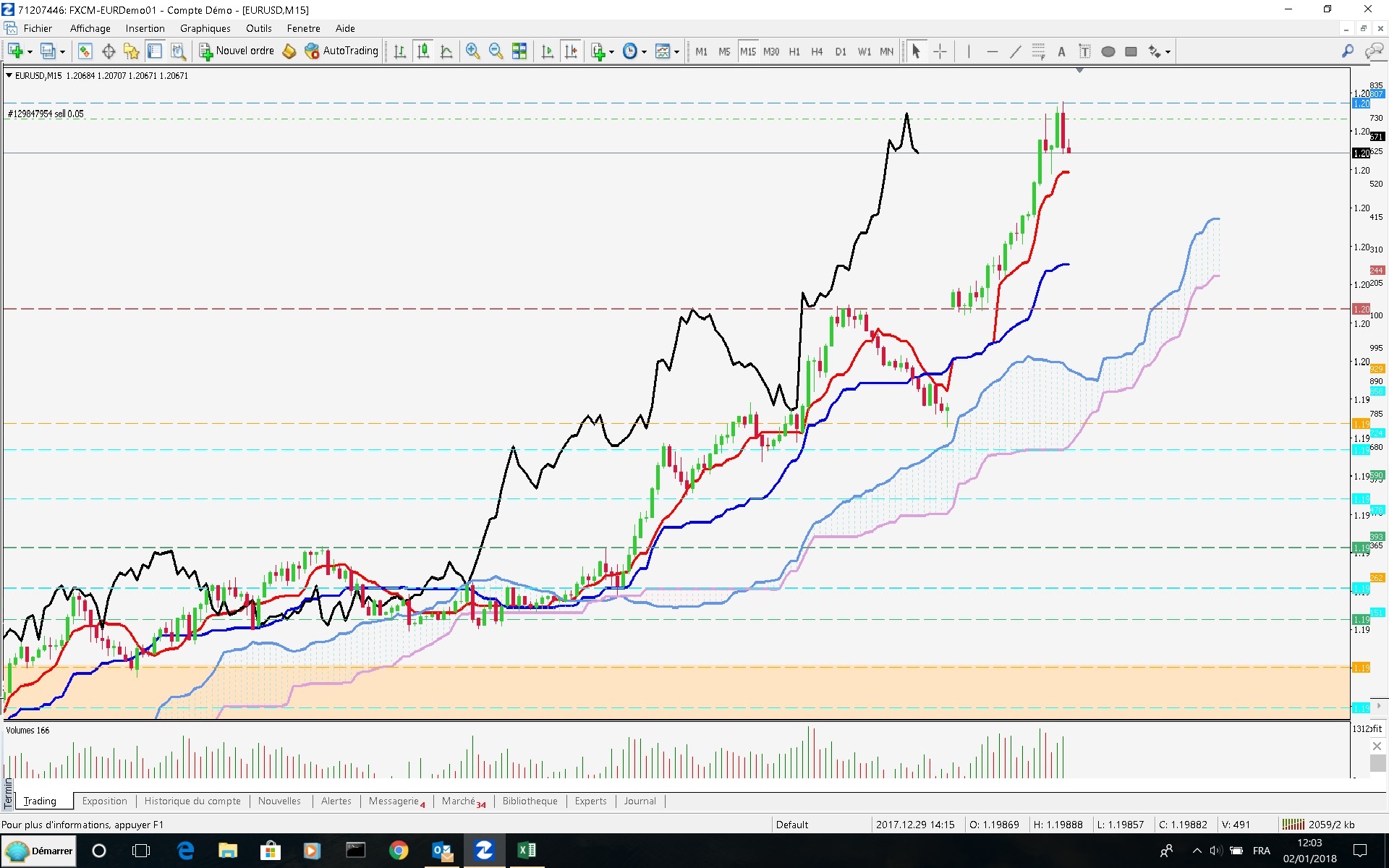Open the indicators list icon
Viewport: 1389px width, 868px height.
pos(598,51)
